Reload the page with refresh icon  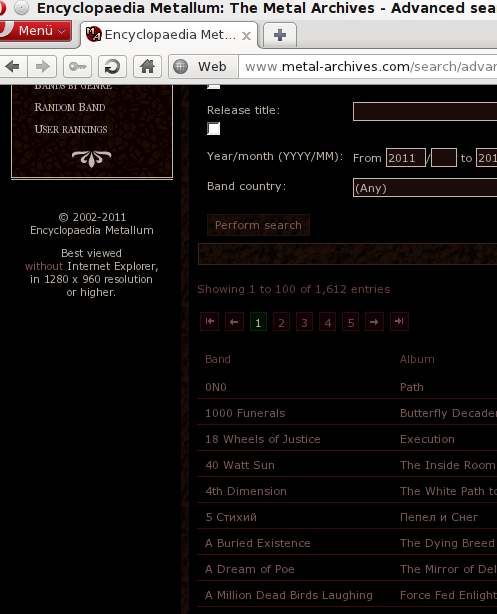pos(112,67)
